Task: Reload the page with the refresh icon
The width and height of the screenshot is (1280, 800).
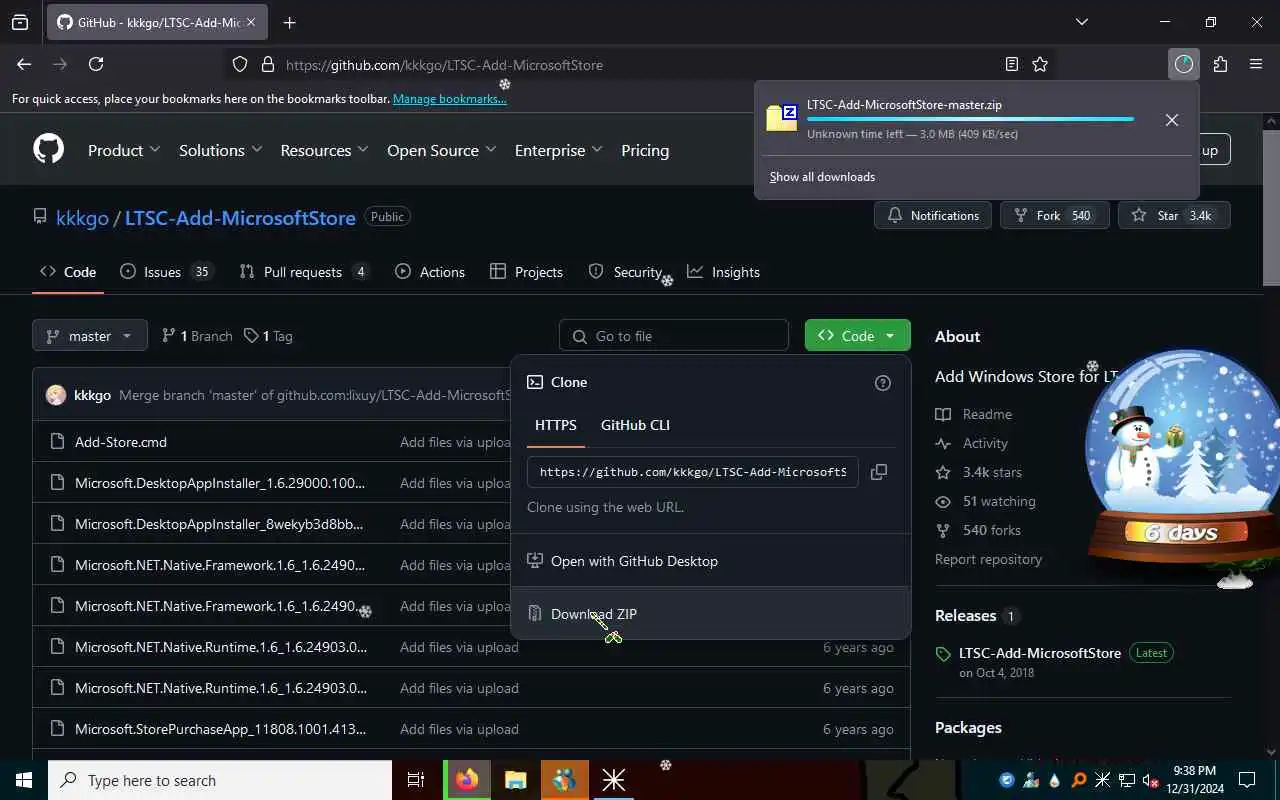Action: (x=96, y=64)
